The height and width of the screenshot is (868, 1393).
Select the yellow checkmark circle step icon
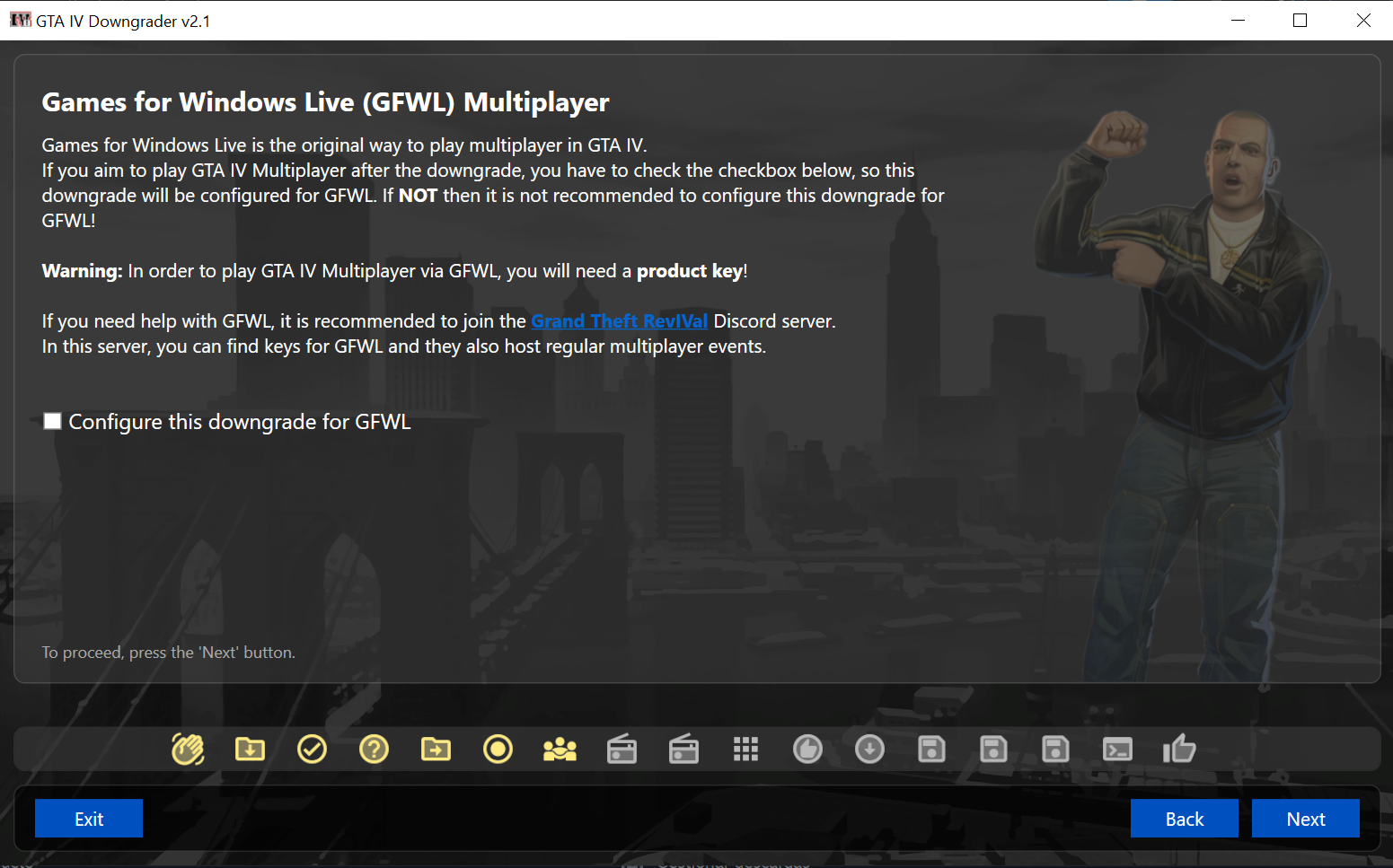(312, 749)
